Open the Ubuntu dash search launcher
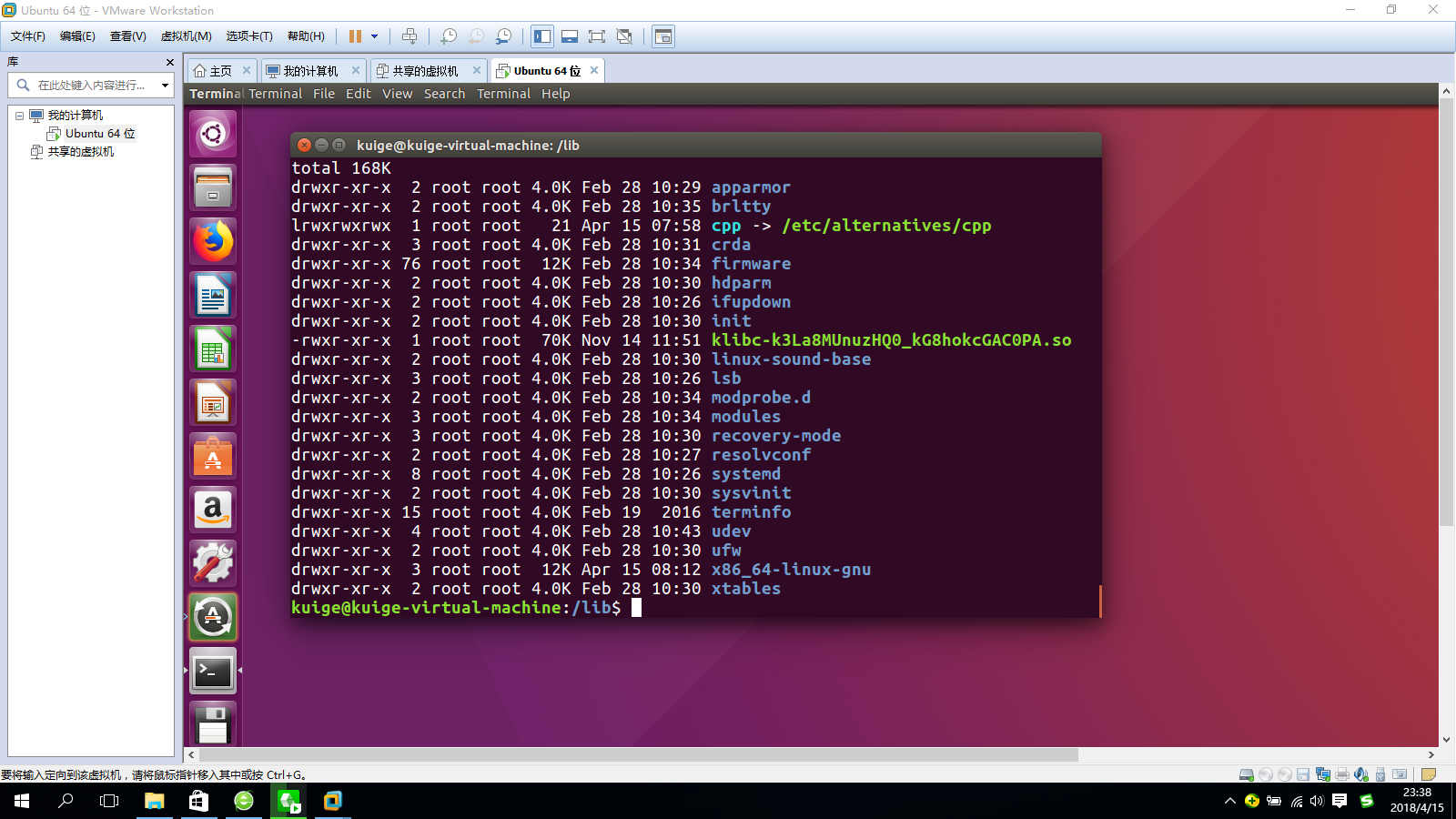Image resolution: width=1456 pixels, height=819 pixels. [213, 134]
